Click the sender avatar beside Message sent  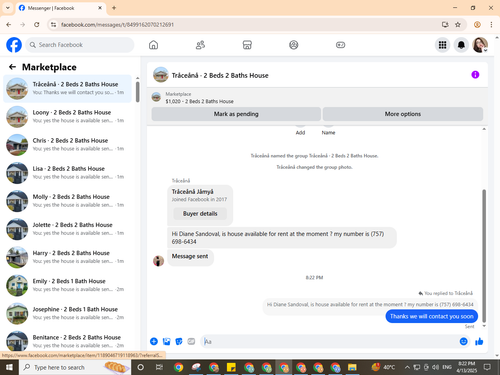[158, 261]
